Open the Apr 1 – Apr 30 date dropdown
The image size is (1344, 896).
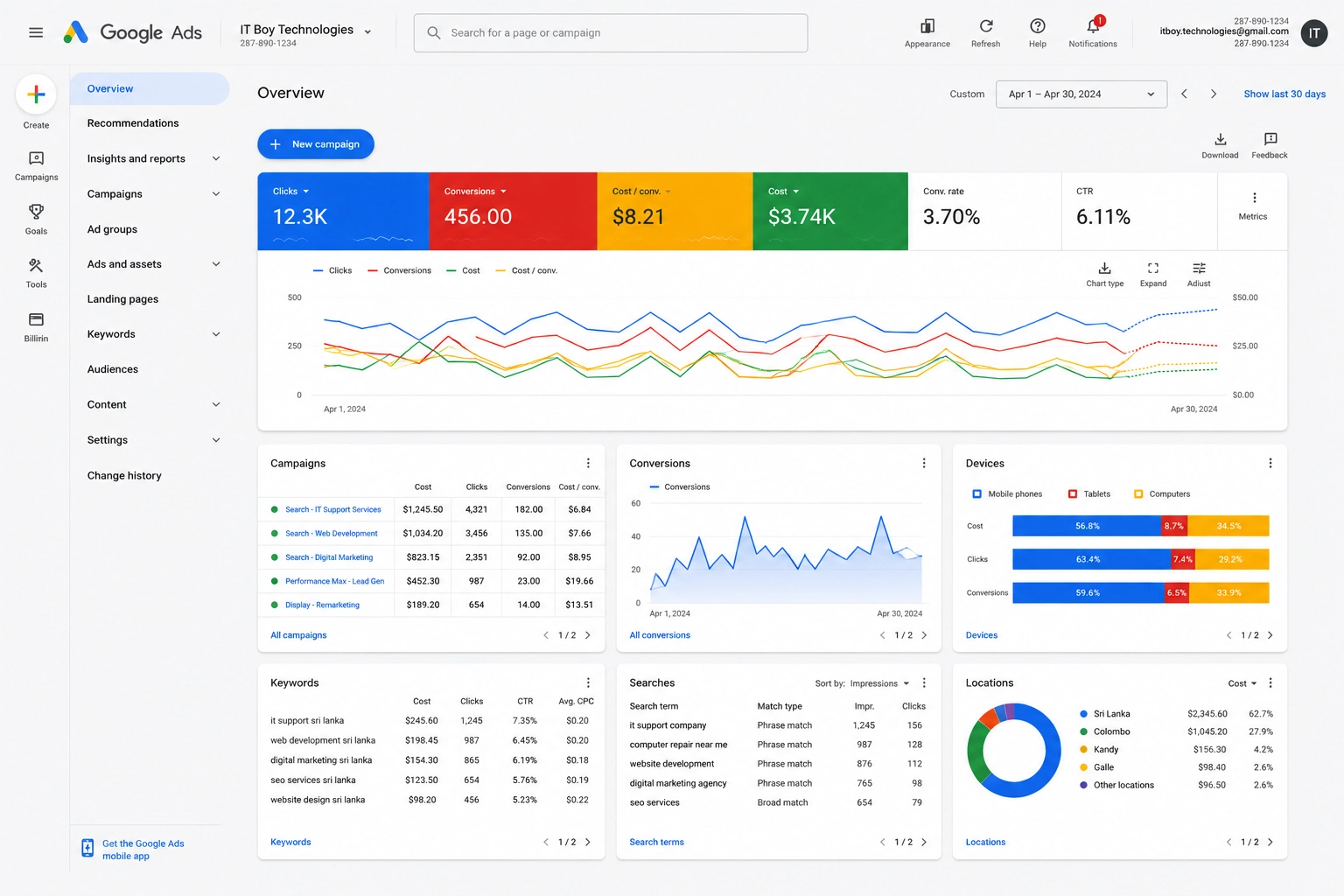point(1081,94)
